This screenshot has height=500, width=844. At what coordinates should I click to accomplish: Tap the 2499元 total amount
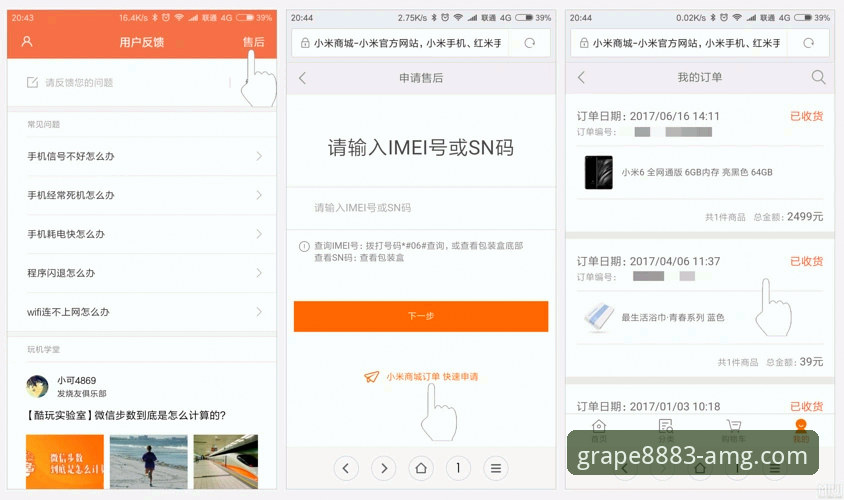coord(805,216)
